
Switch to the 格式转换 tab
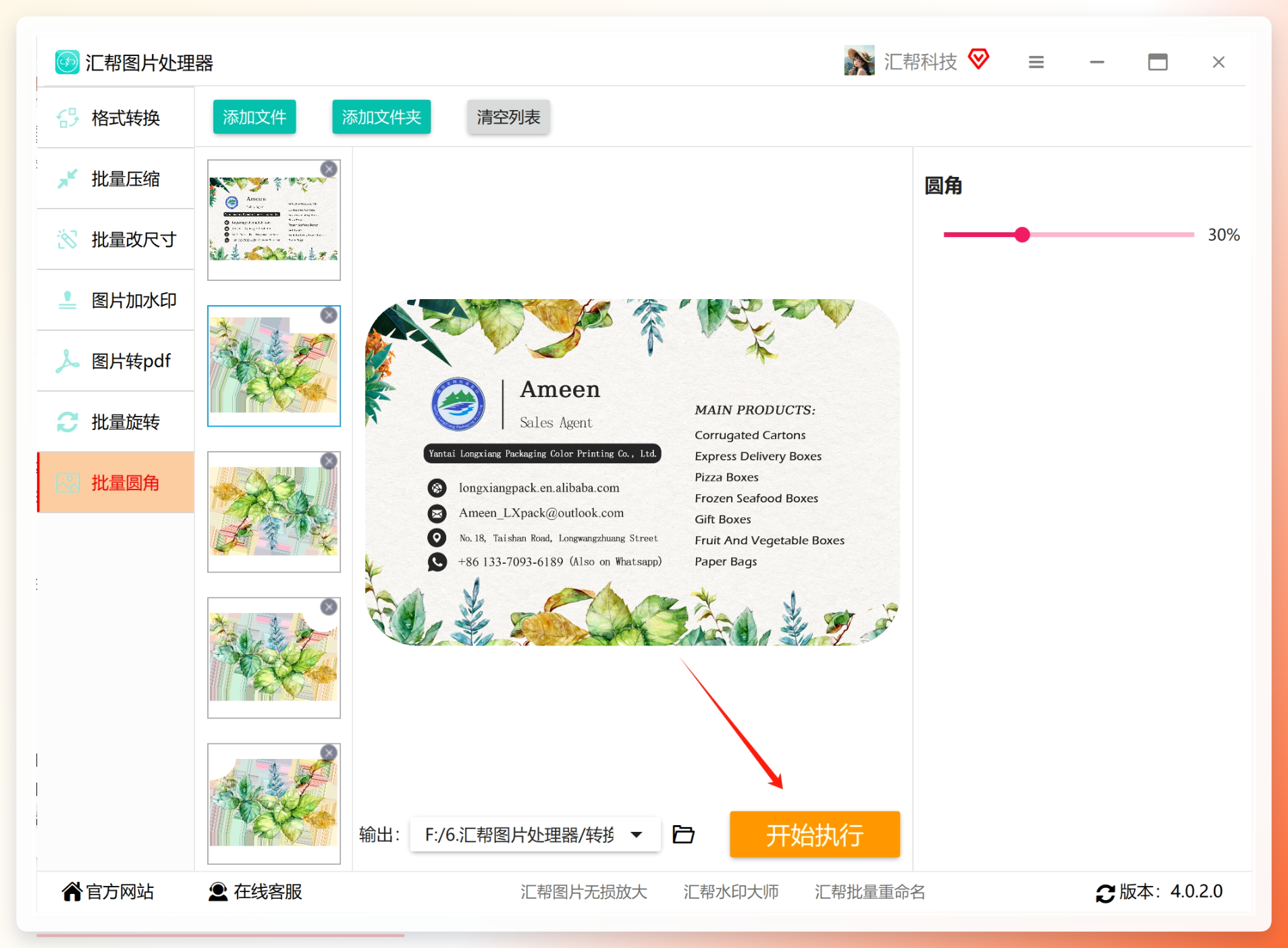click(x=116, y=118)
